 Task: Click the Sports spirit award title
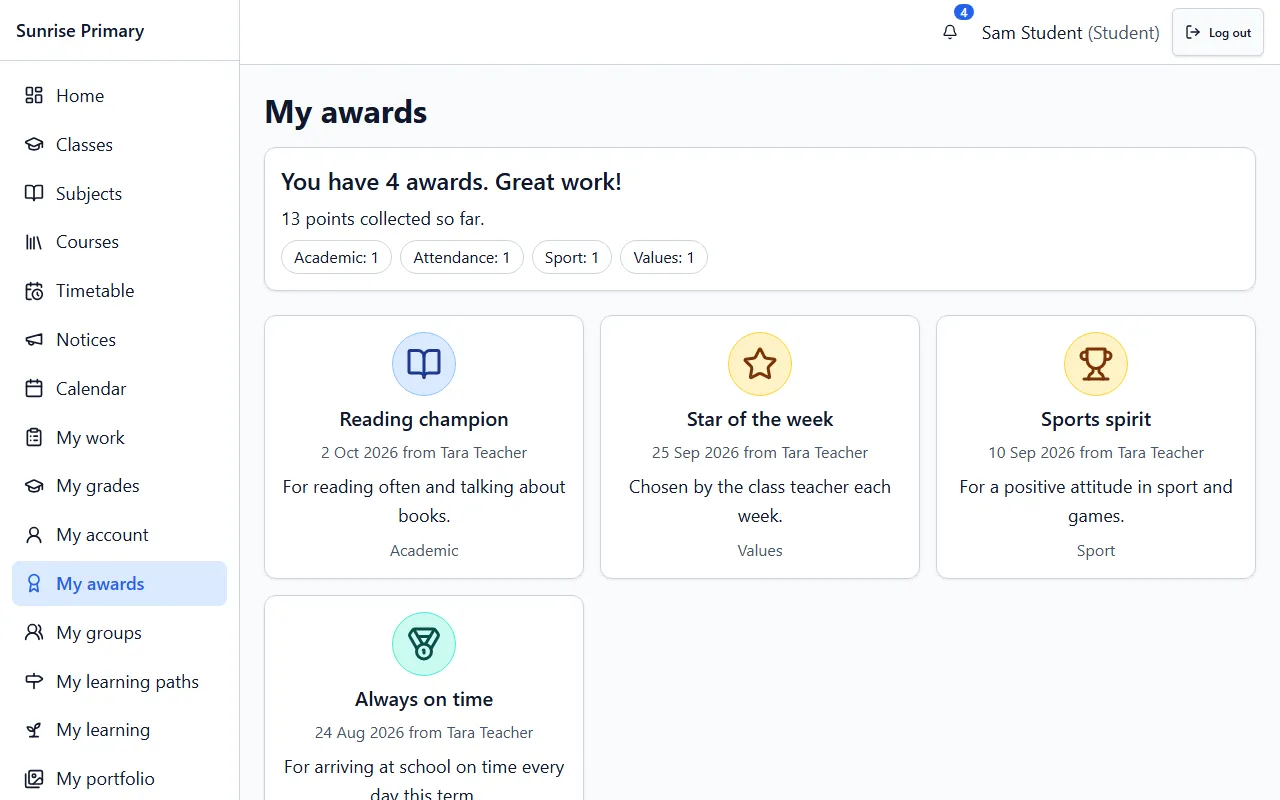tap(1096, 419)
